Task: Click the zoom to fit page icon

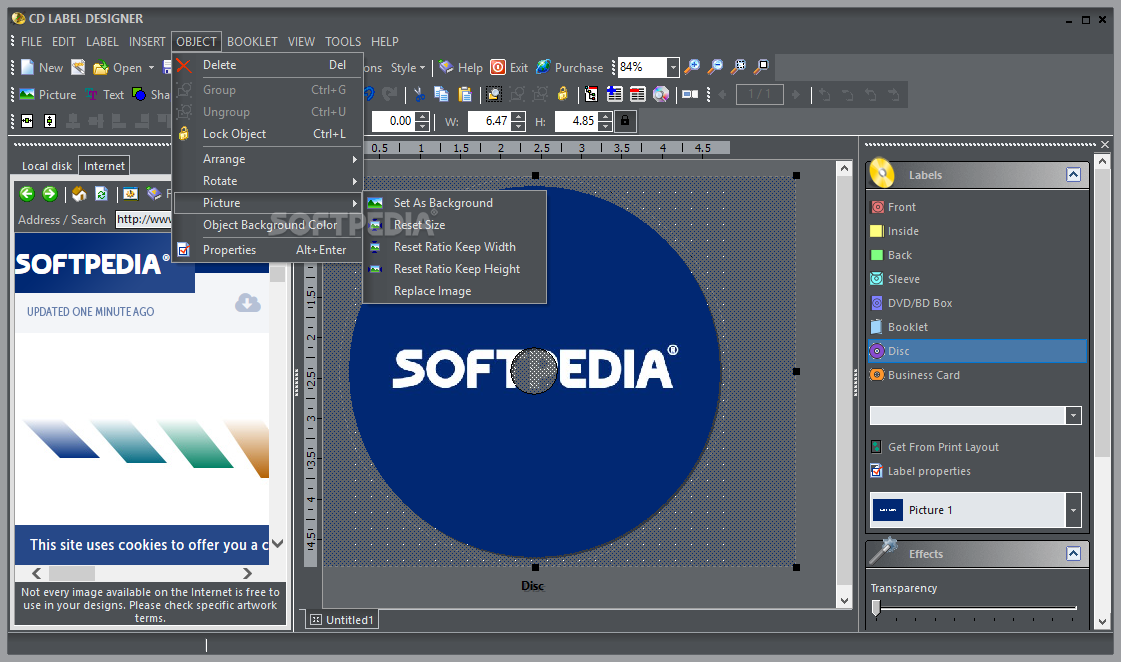Action: (x=762, y=67)
